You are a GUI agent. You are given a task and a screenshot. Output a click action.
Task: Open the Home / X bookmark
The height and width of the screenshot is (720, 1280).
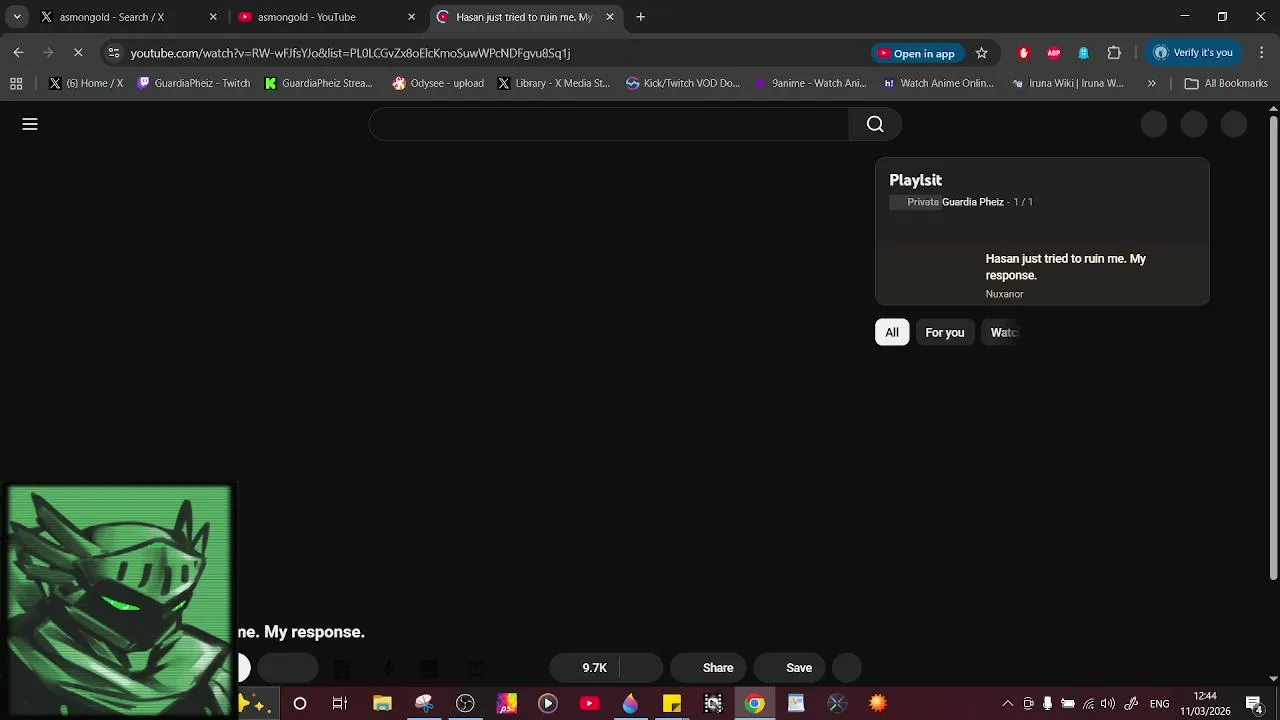point(86,84)
